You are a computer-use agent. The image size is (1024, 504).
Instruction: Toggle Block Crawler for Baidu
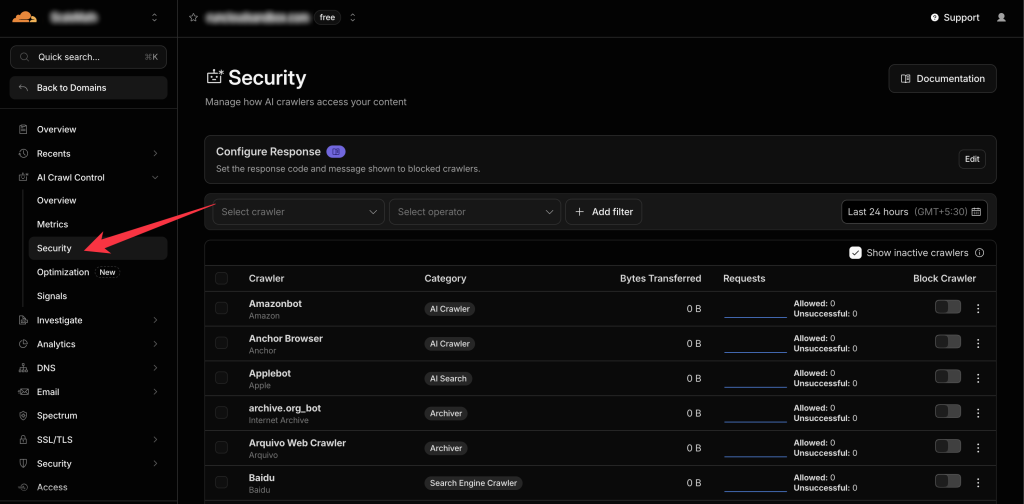point(948,480)
